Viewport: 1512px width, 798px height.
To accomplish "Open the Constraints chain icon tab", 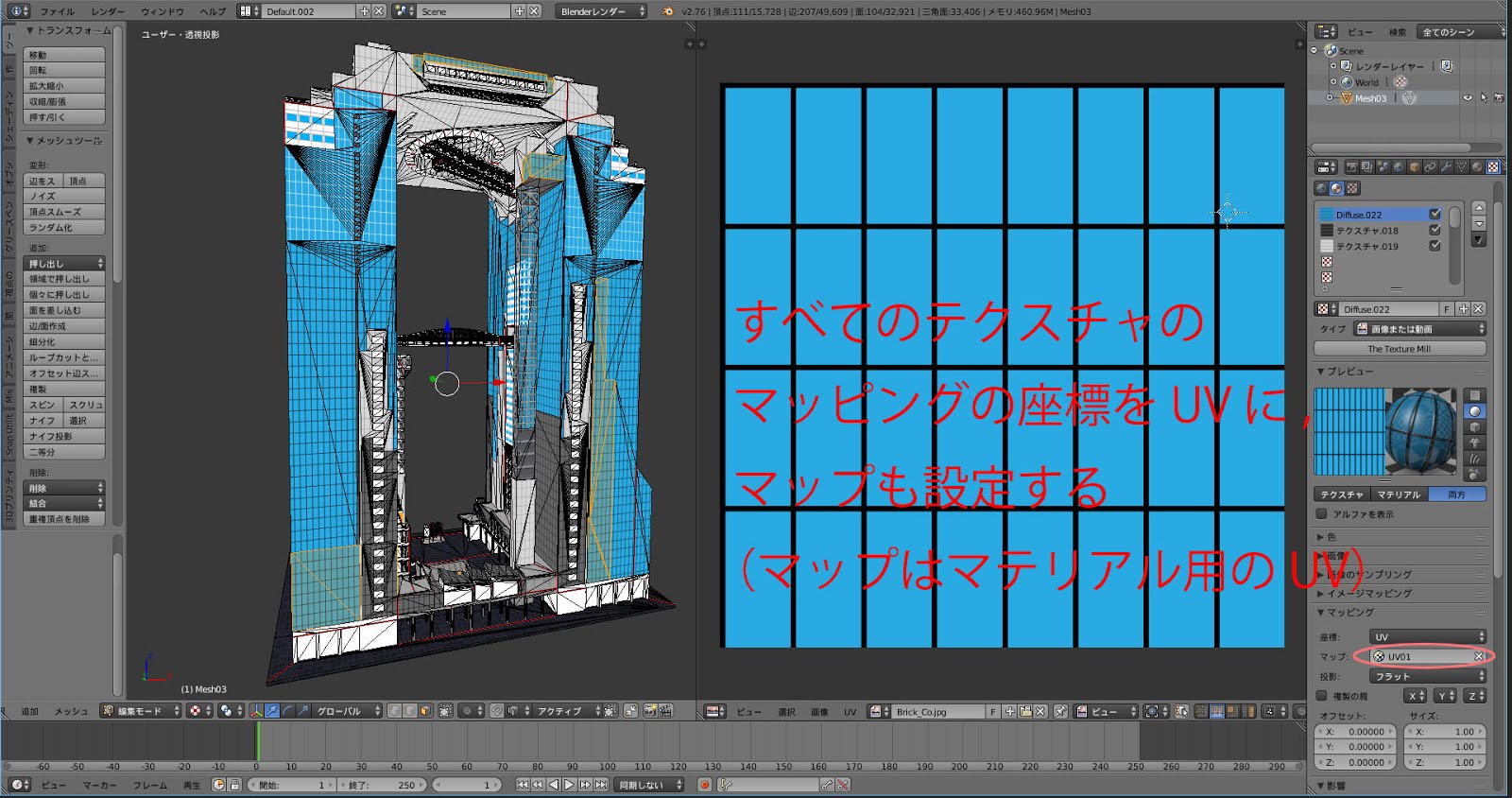I will (x=1431, y=167).
